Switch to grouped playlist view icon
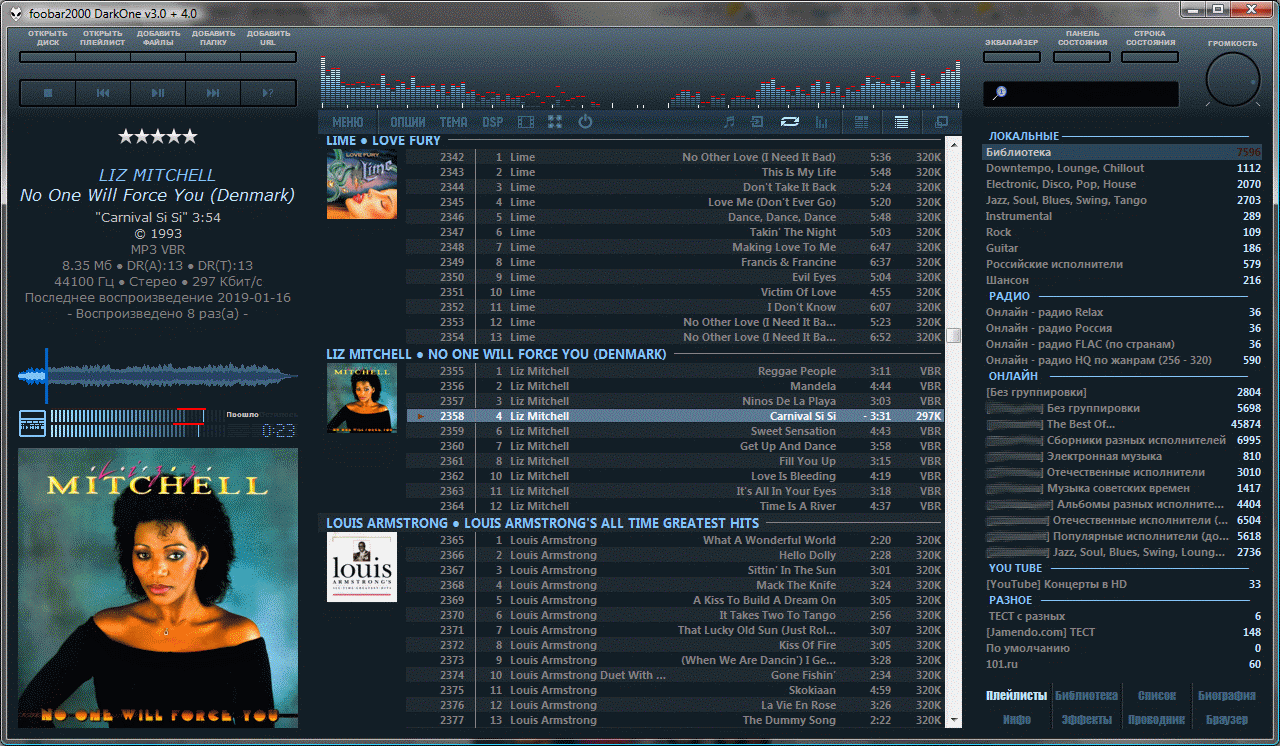Viewport: 1280px width, 746px height. click(861, 122)
